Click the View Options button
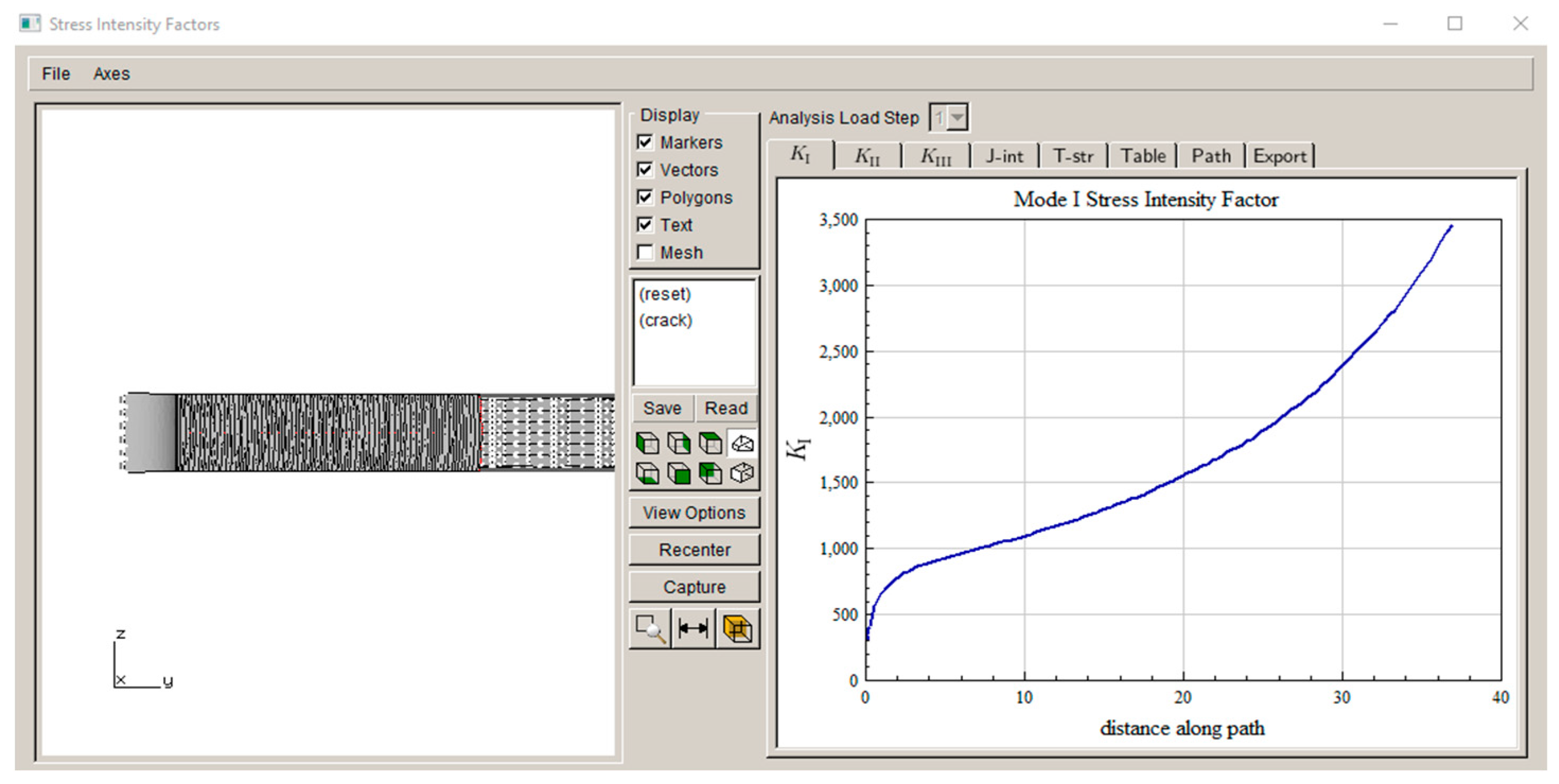 [x=694, y=513]
